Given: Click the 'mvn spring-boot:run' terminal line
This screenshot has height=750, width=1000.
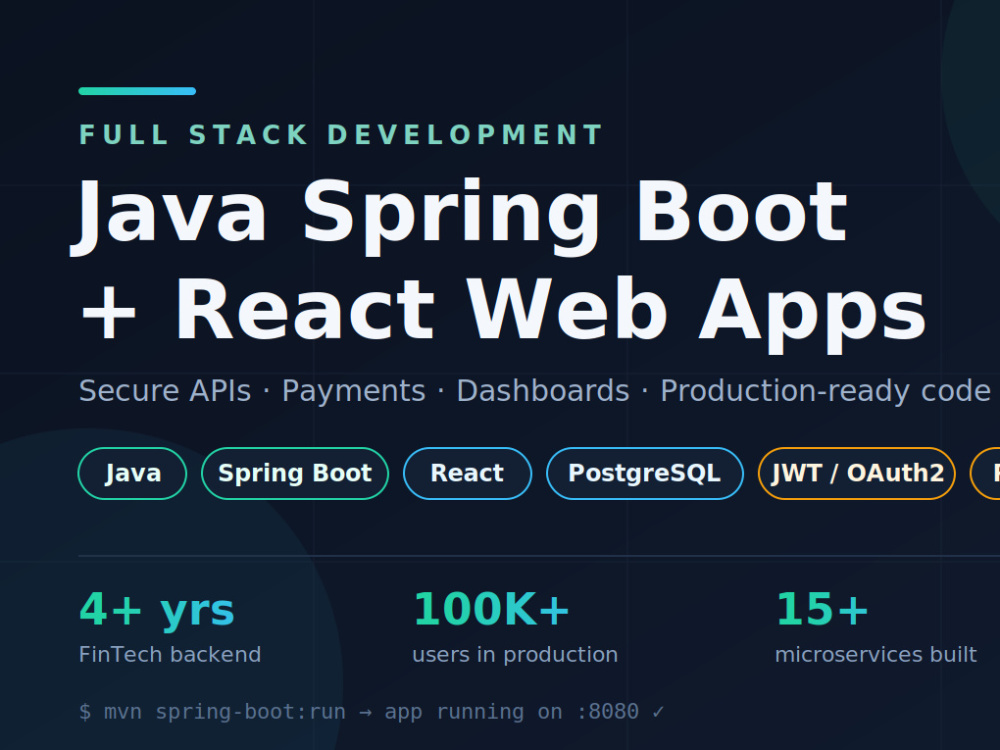Looking at the screenshot, I should point(371,711).
